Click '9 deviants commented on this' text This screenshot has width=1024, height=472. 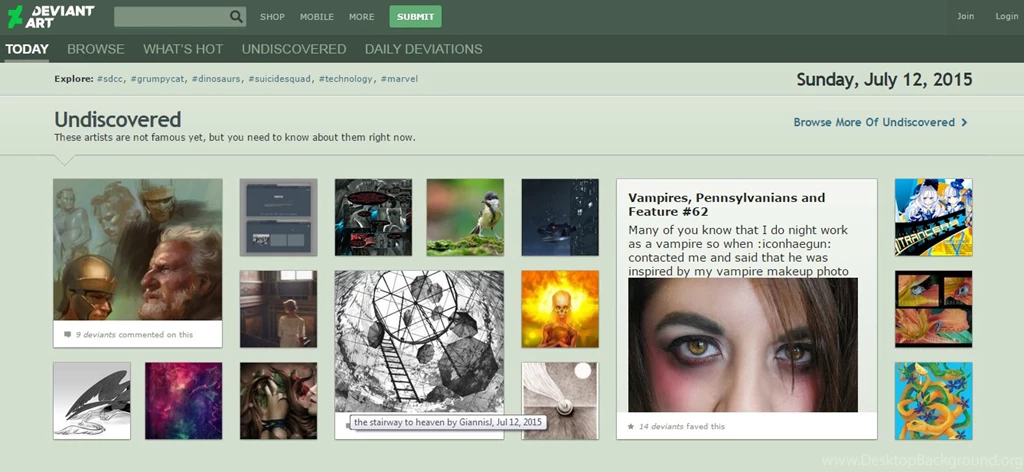point(134,334)
